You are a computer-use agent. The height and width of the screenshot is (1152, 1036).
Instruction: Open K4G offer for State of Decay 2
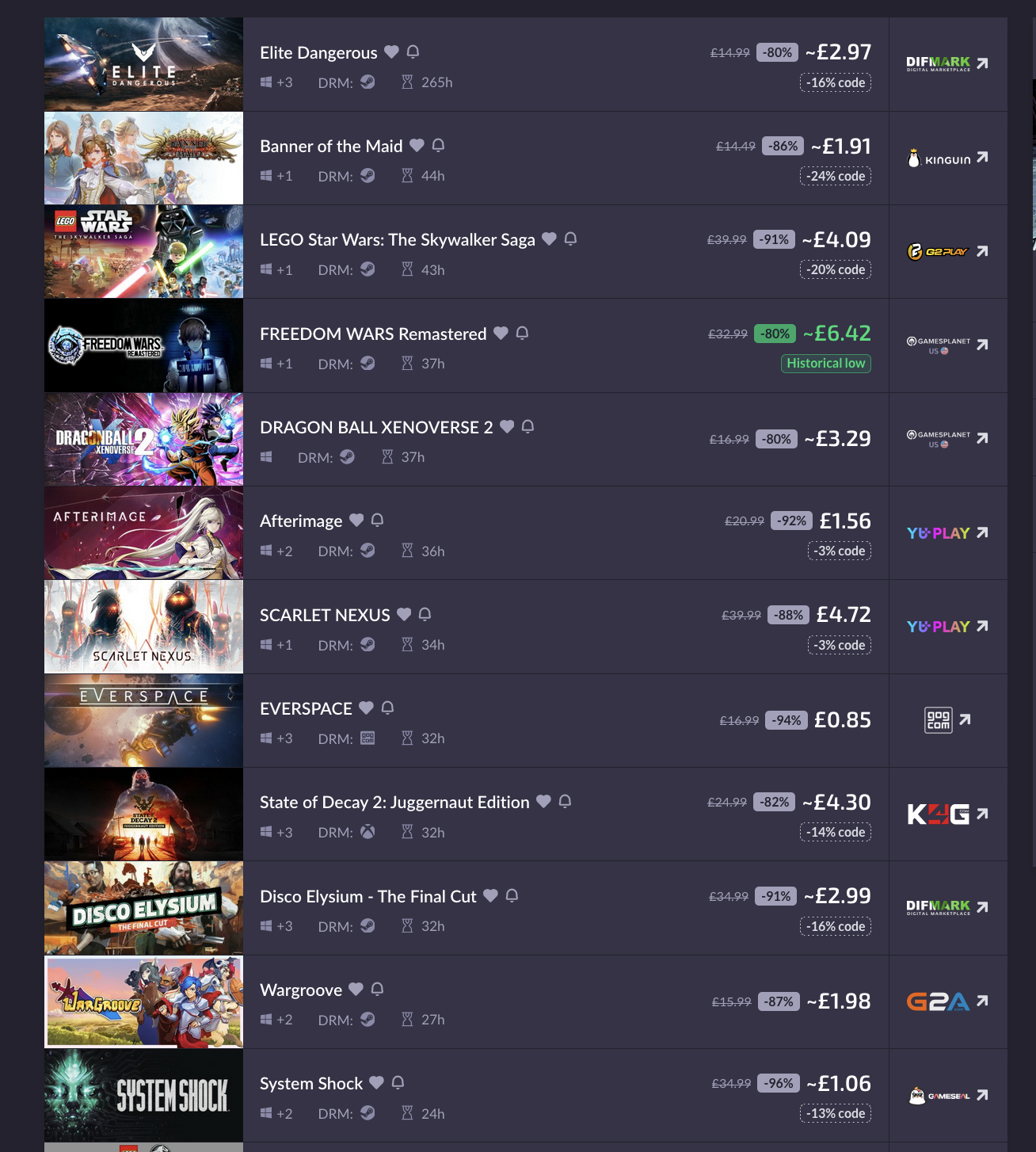[947, 814]
